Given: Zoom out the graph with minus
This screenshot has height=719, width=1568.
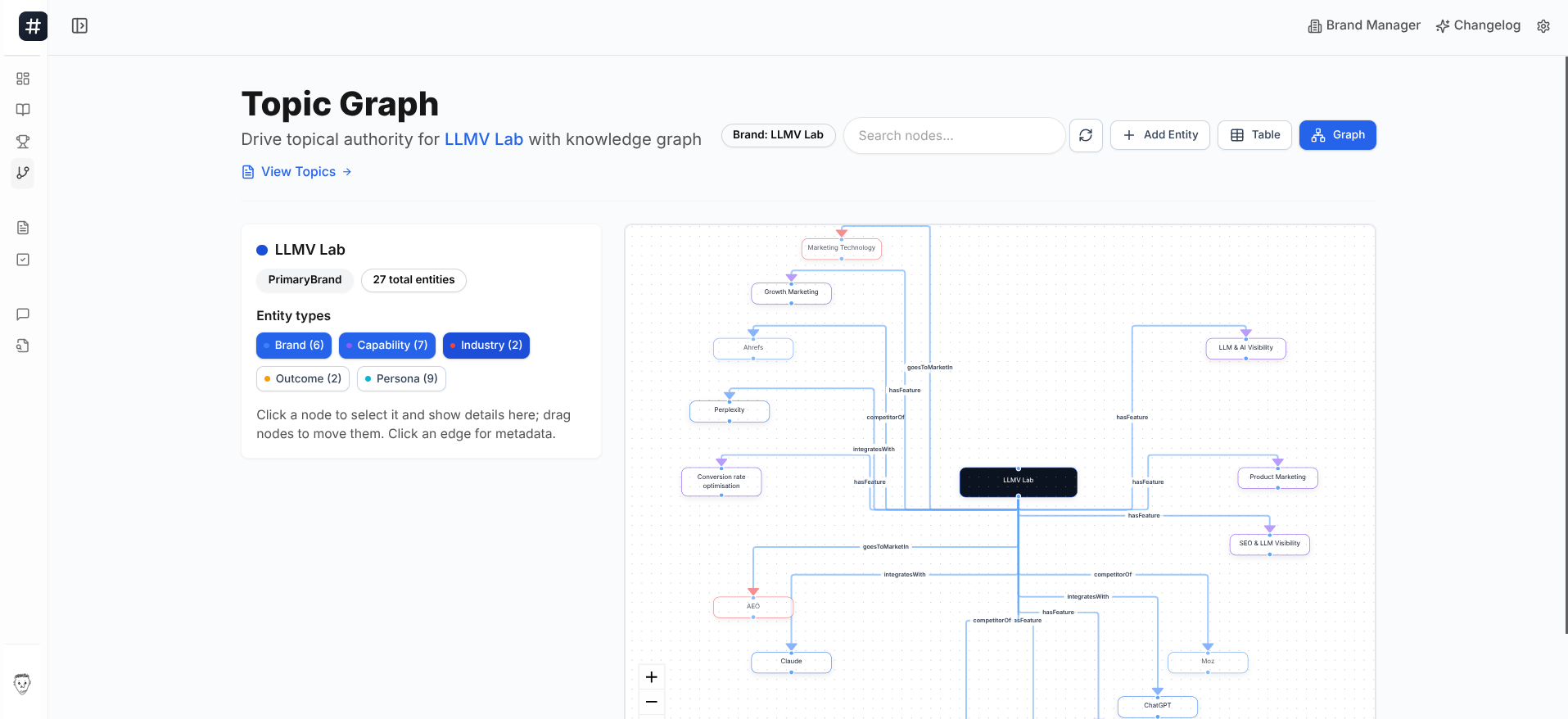Looking at the screenshot, I should pos(652,702).
